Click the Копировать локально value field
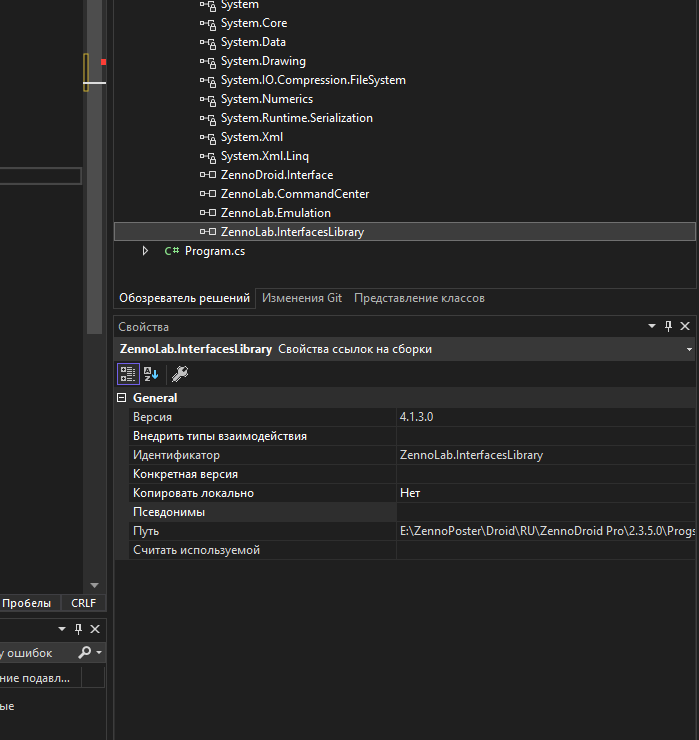Image resolution: width=699 pixels, height=740 pixels. [x=545, y=493]
